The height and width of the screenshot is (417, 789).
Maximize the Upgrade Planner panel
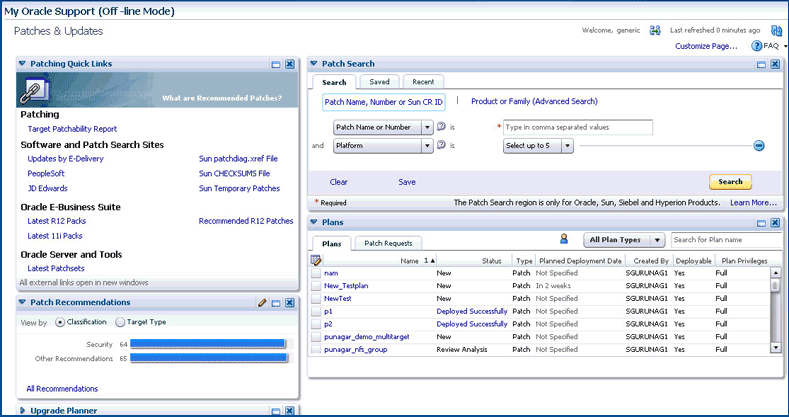pyautogui.click(x=276, y=411)
